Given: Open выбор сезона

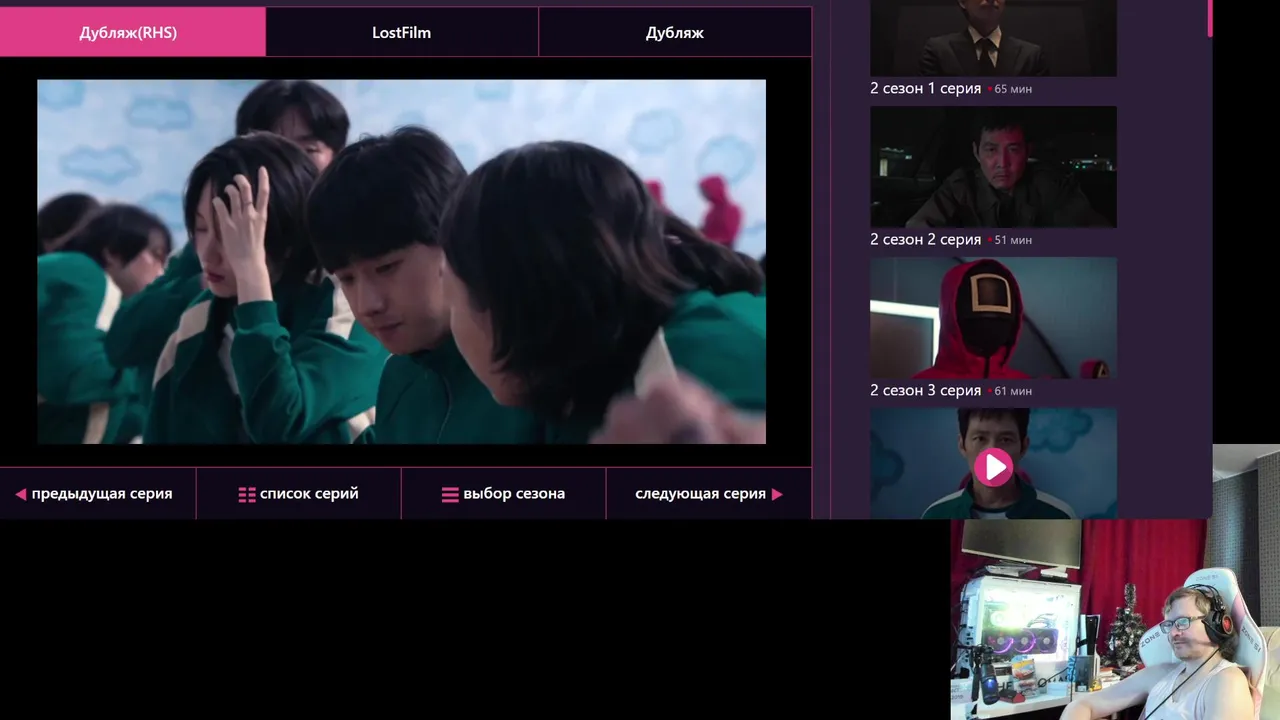Looking at the screenshot, I should pyautogui.click(x=504, y=493).
